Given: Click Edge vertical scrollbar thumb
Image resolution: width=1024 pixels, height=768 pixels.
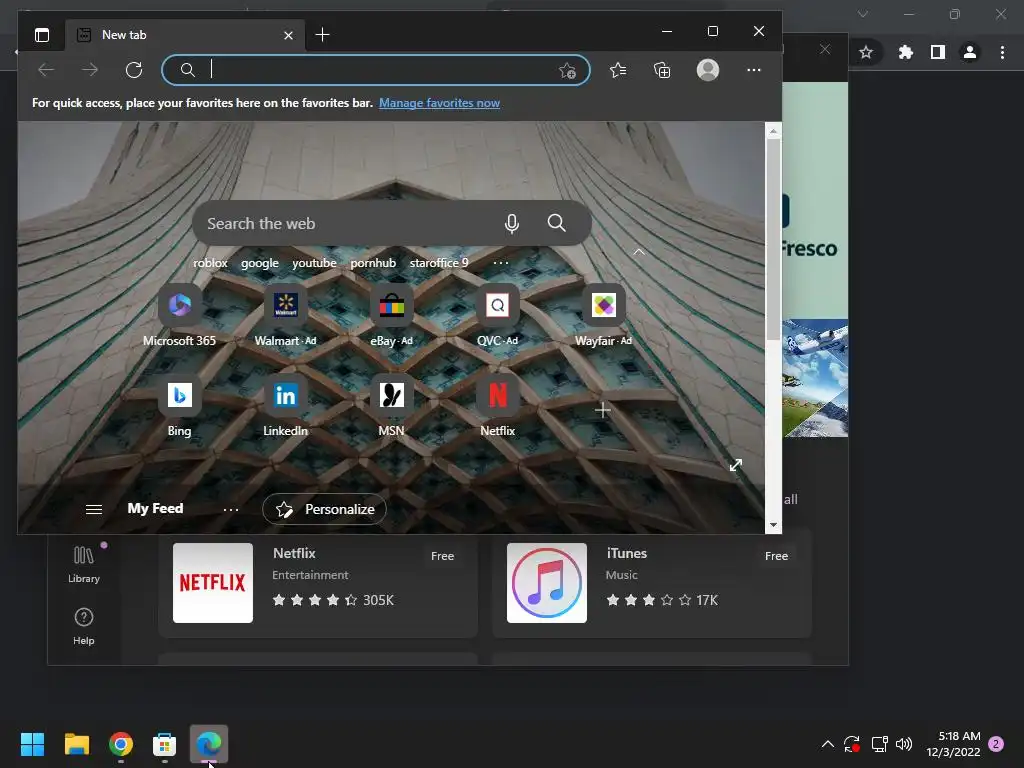Looking at the screenshot, I should point(773,238).
